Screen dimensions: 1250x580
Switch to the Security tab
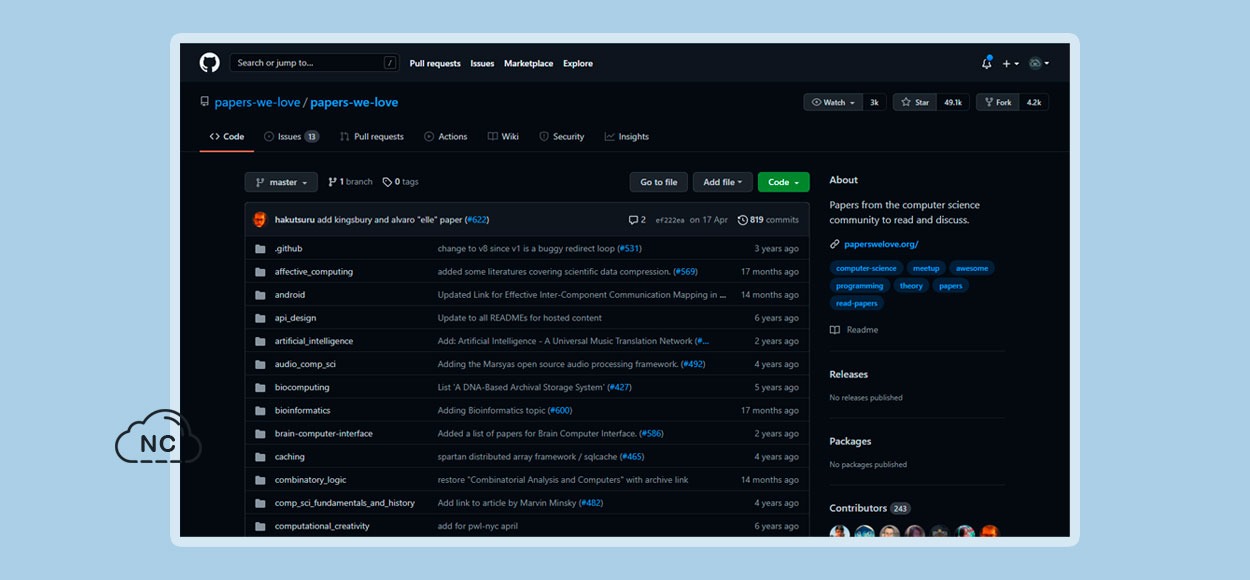(x=562, y=136)
